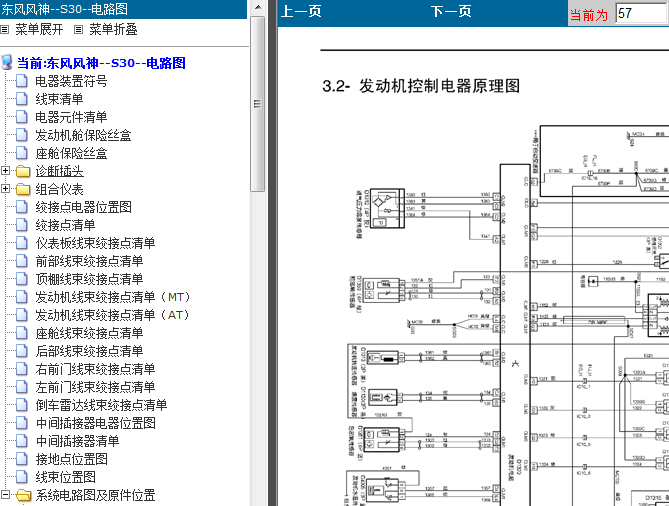The width and height of the screenshot is (669, 506).
Task: Click the page icon for 电器装置符号
Action: (x=22, y=81)
